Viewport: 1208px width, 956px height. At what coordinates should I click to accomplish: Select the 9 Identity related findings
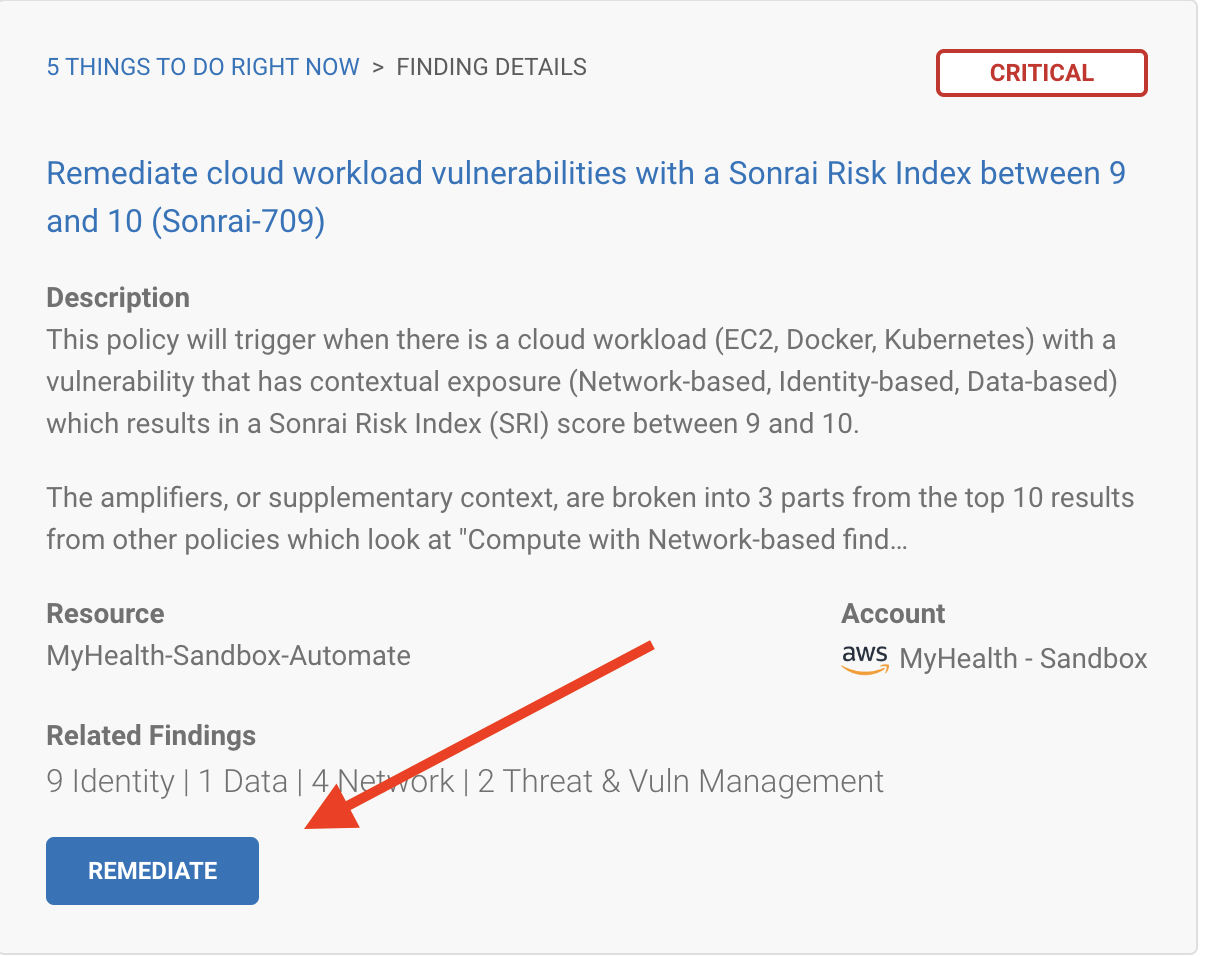pos(110,781)
